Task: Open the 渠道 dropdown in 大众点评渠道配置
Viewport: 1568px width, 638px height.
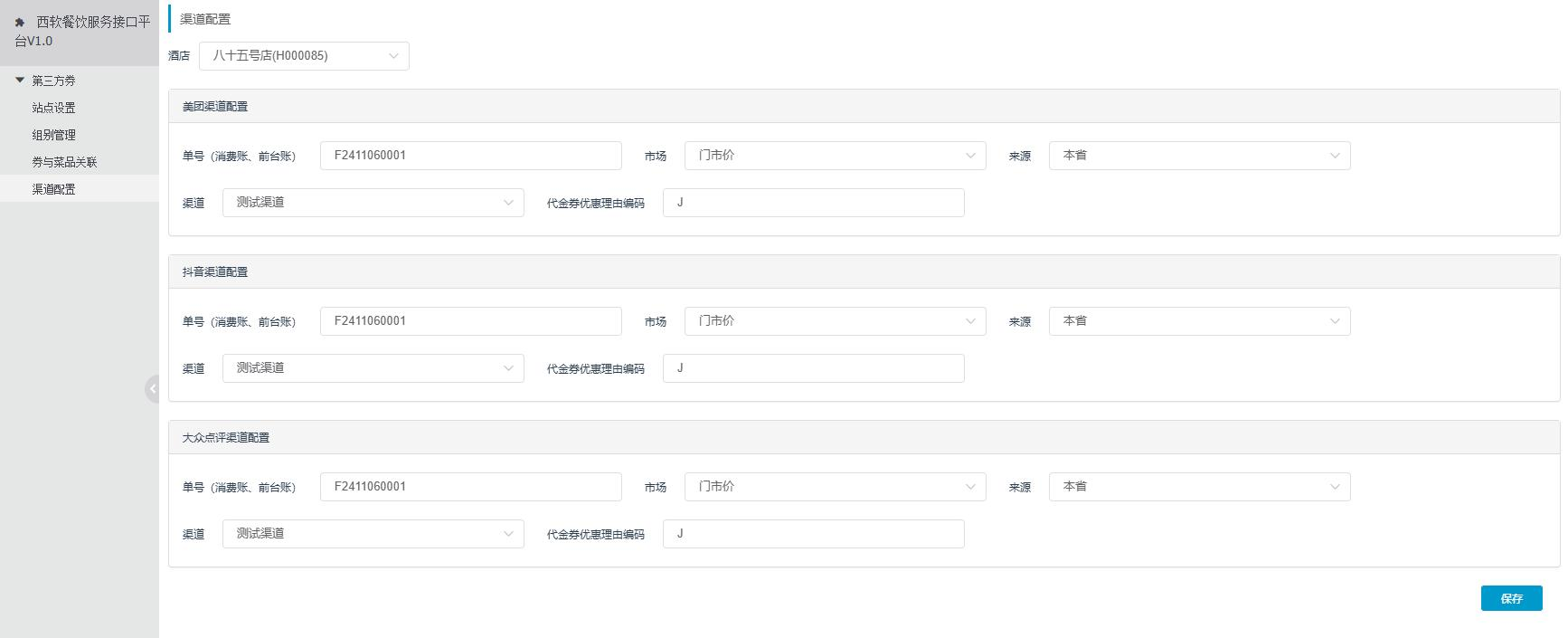Action: click(373, 534)
